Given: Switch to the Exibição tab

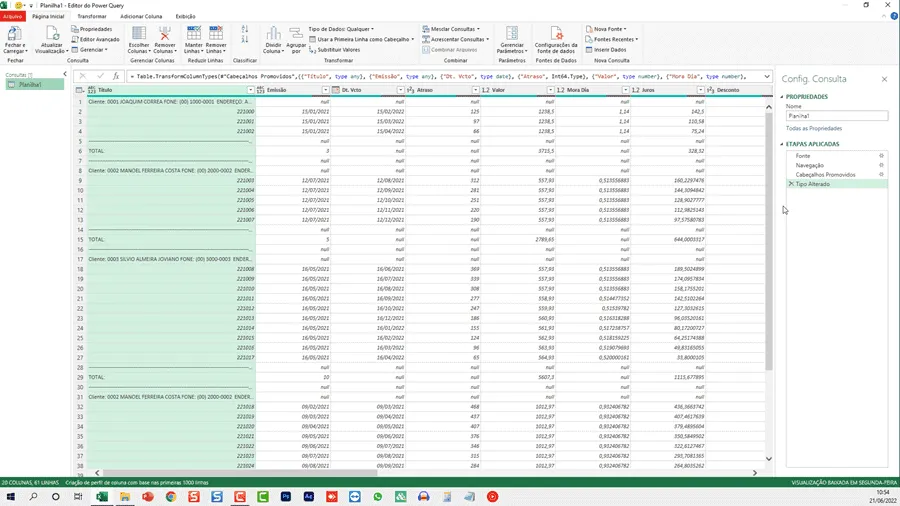Looking at the screenshot, I should coord(185,16).
